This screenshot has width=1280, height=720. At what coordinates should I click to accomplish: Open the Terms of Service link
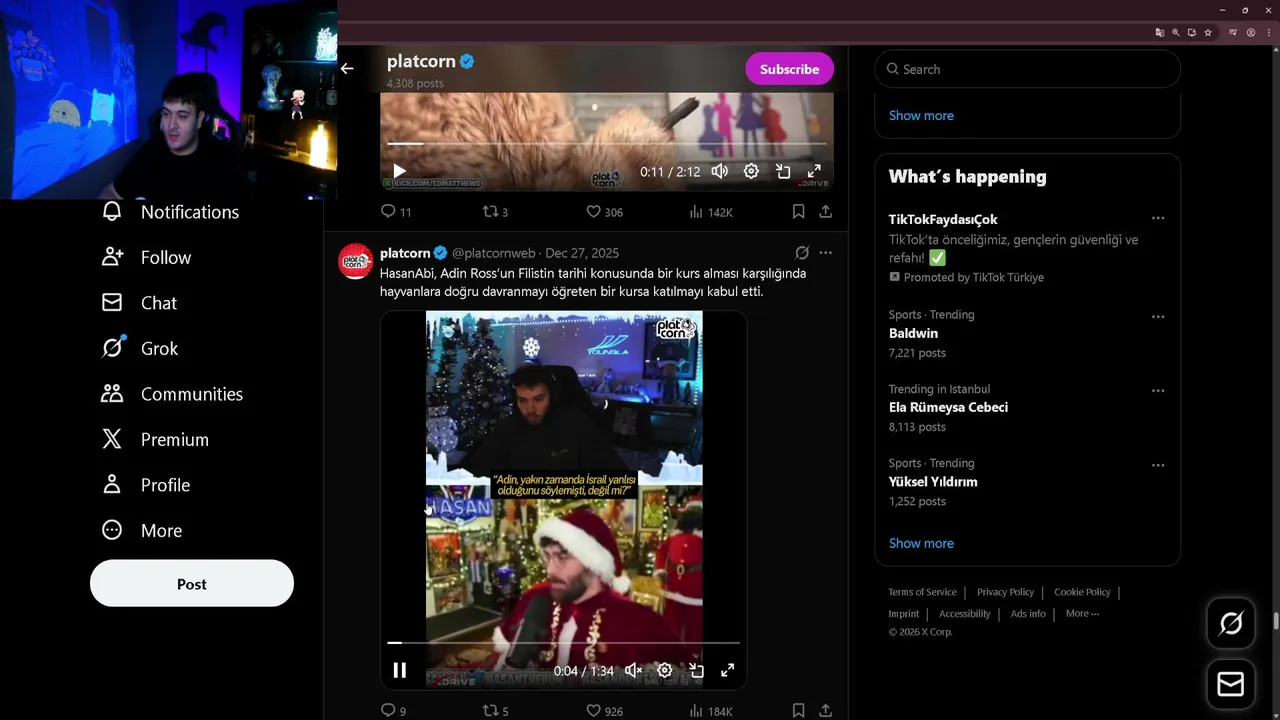[x=922, y=592]
